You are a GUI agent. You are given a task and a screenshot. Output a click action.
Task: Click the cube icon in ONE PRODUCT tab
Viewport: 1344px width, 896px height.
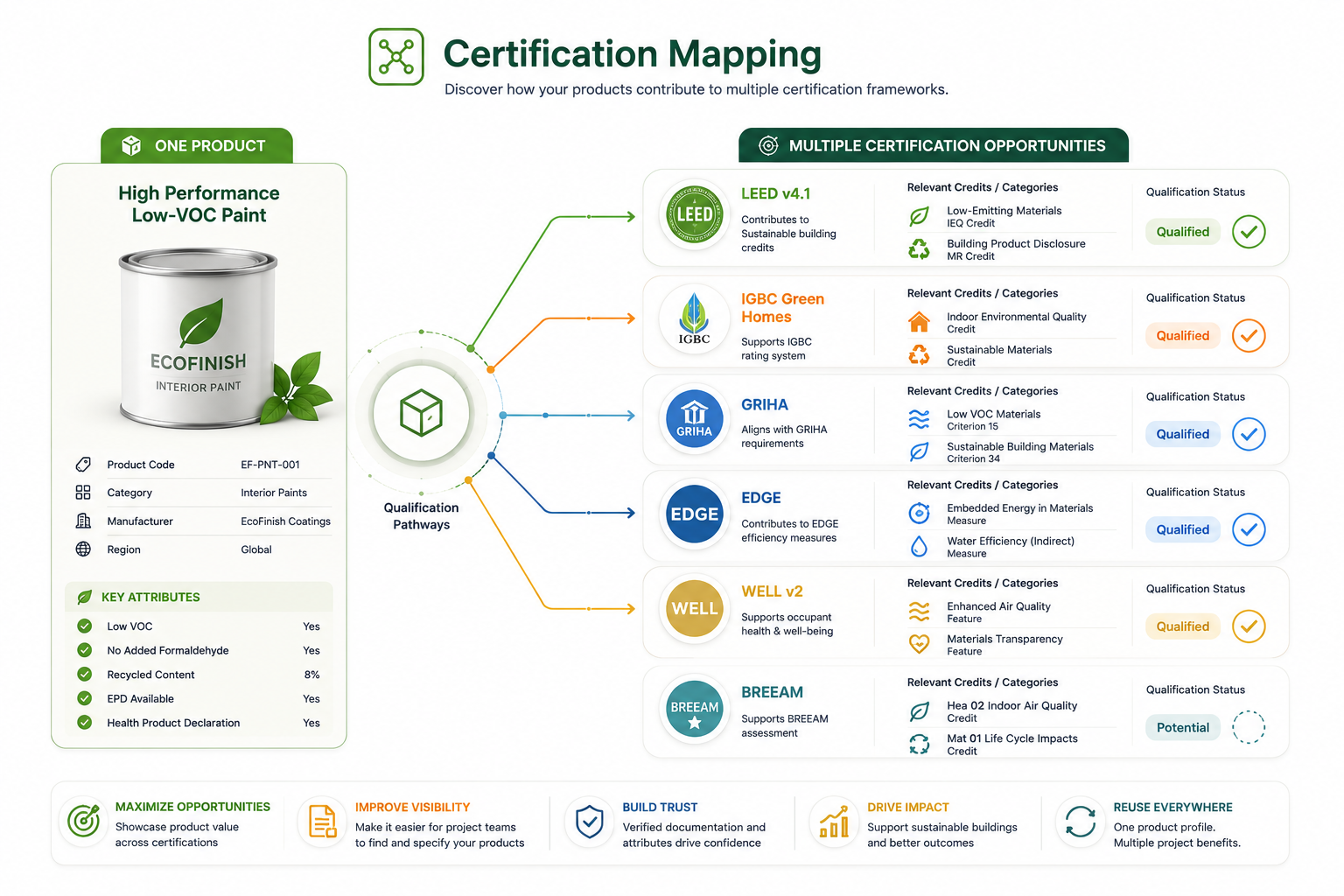pos(131,145)
